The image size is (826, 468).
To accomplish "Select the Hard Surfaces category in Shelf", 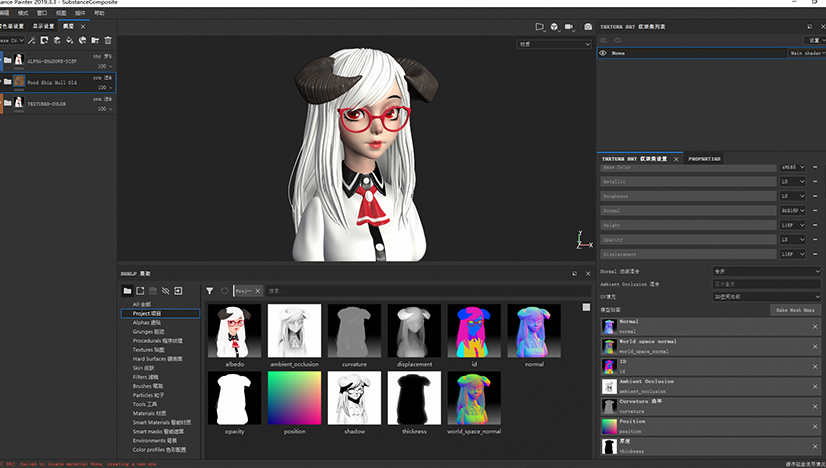I will point(158,359).
